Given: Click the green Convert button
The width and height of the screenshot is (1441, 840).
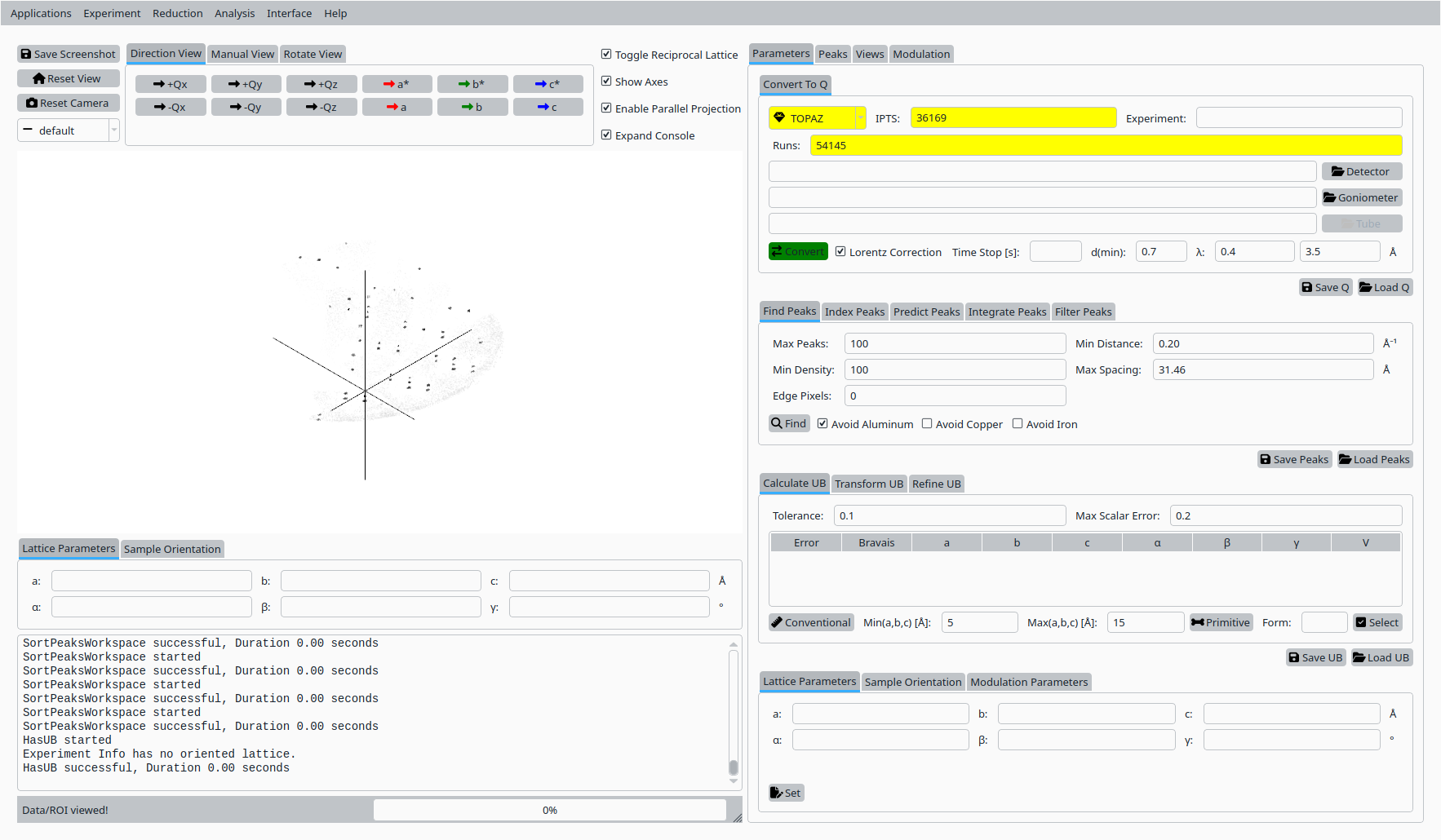Looking at the screenshot, I should [798, 252].
